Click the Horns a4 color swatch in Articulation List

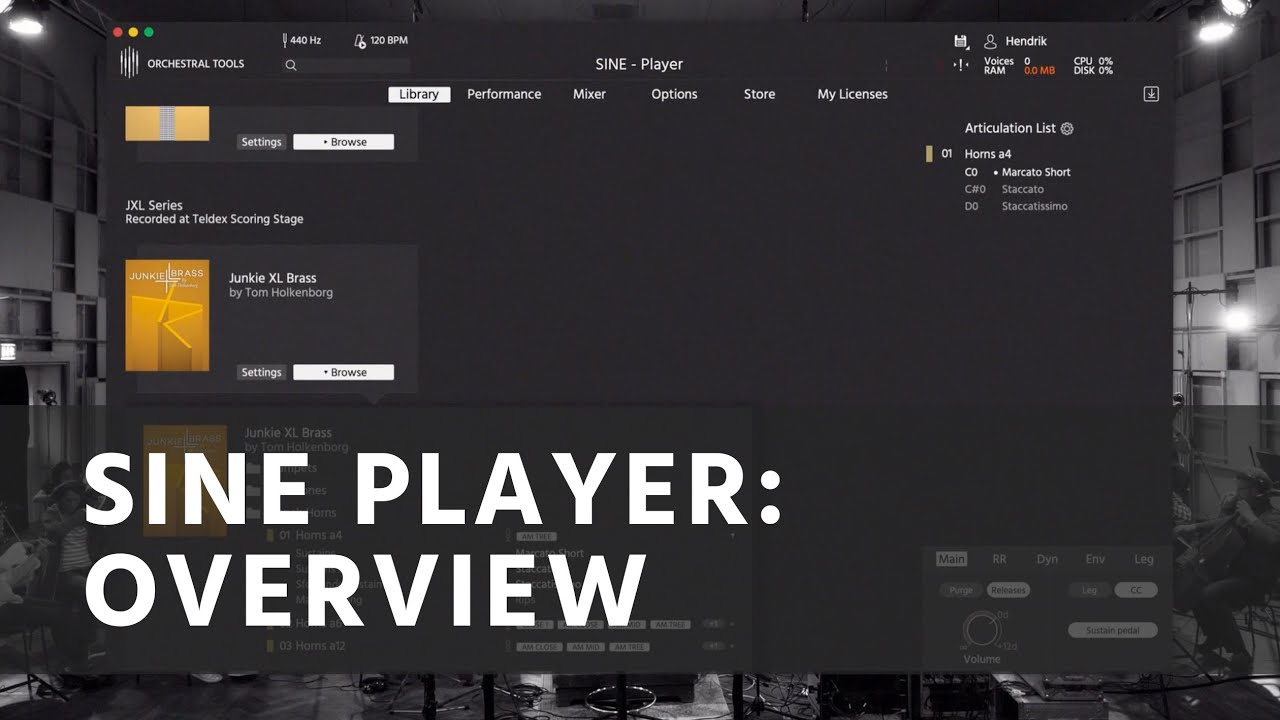(x=929, y=154)
